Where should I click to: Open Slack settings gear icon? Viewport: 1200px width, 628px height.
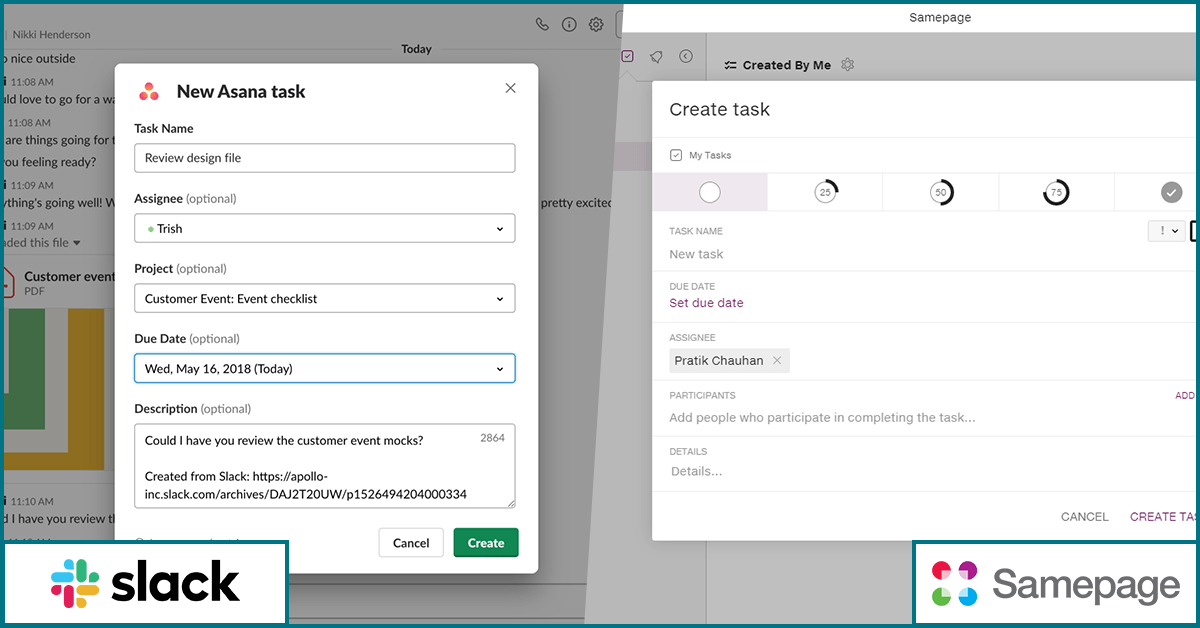coord(596,24)
